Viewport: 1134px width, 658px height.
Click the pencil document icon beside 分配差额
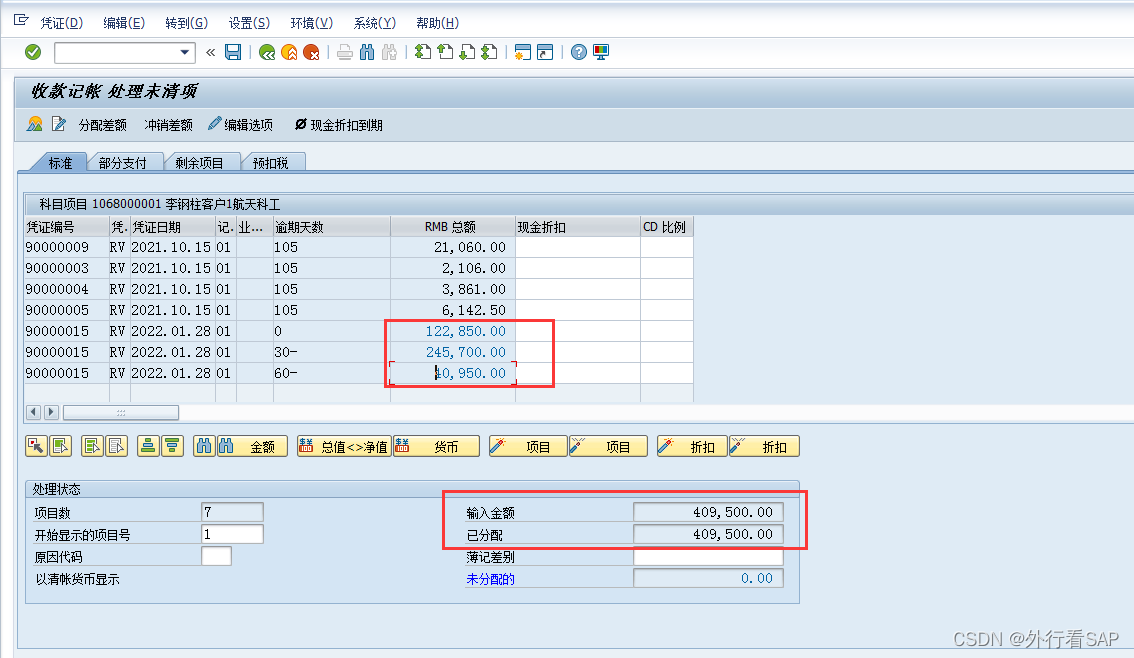(59, 124)
